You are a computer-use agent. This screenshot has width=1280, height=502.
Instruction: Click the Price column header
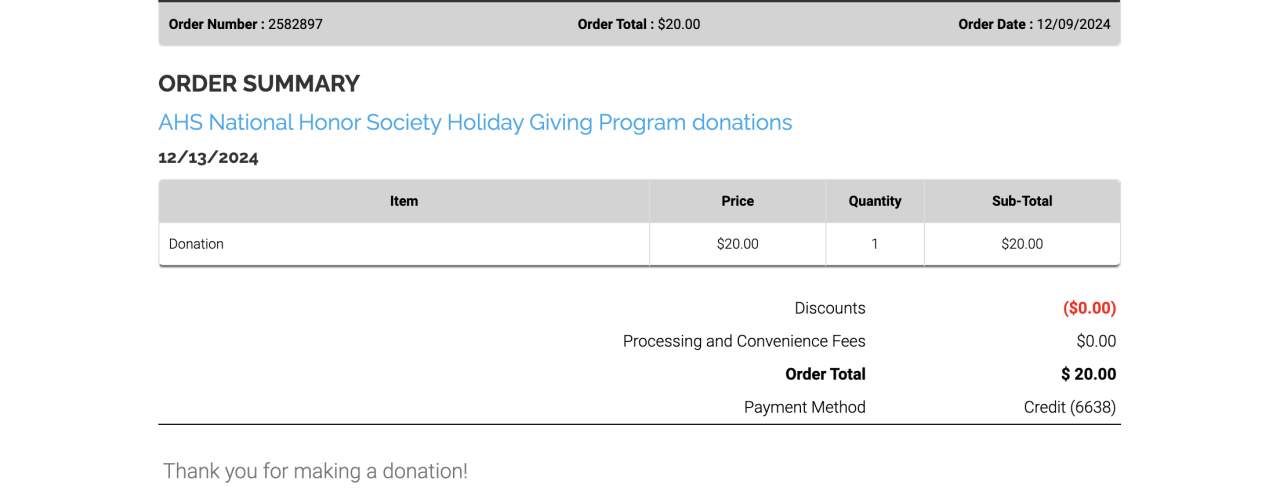pos(737,201)
